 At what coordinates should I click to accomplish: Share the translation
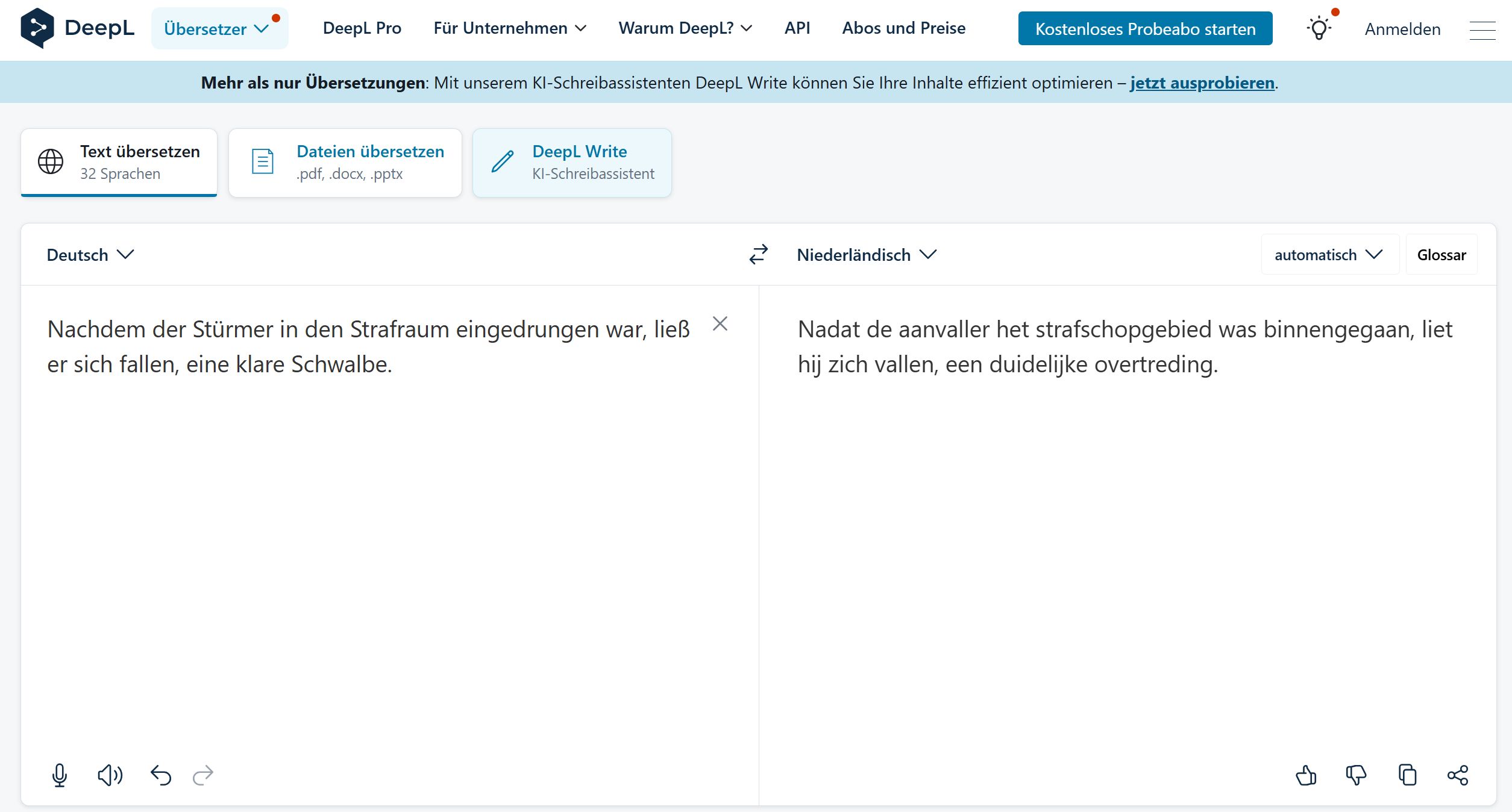[1458, 775]
